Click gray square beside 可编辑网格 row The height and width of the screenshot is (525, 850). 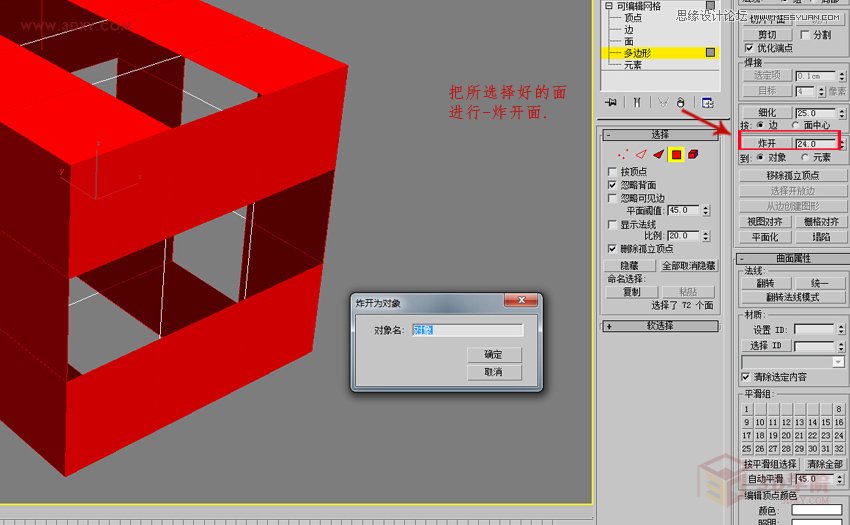pos(710,5)
